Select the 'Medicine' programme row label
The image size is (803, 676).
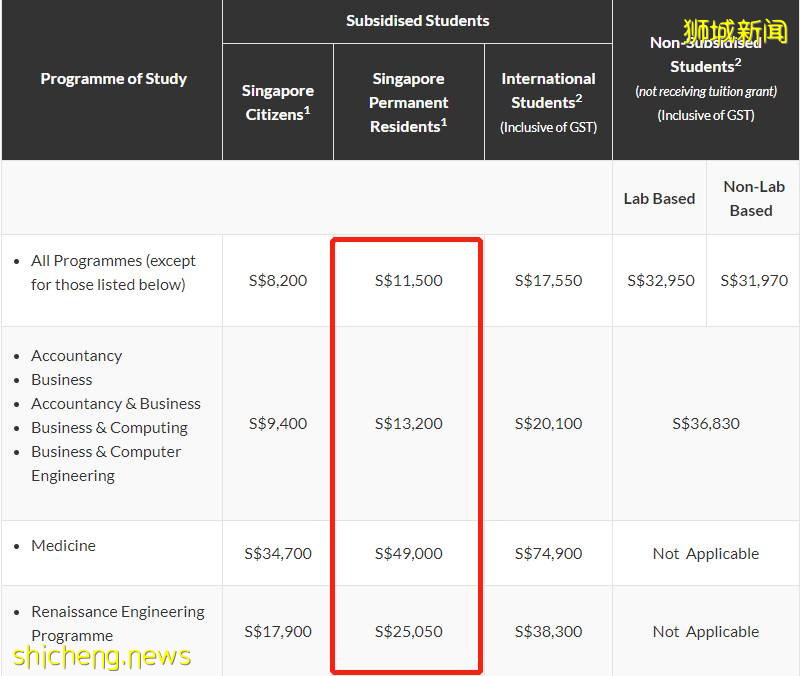coord(63,546)
